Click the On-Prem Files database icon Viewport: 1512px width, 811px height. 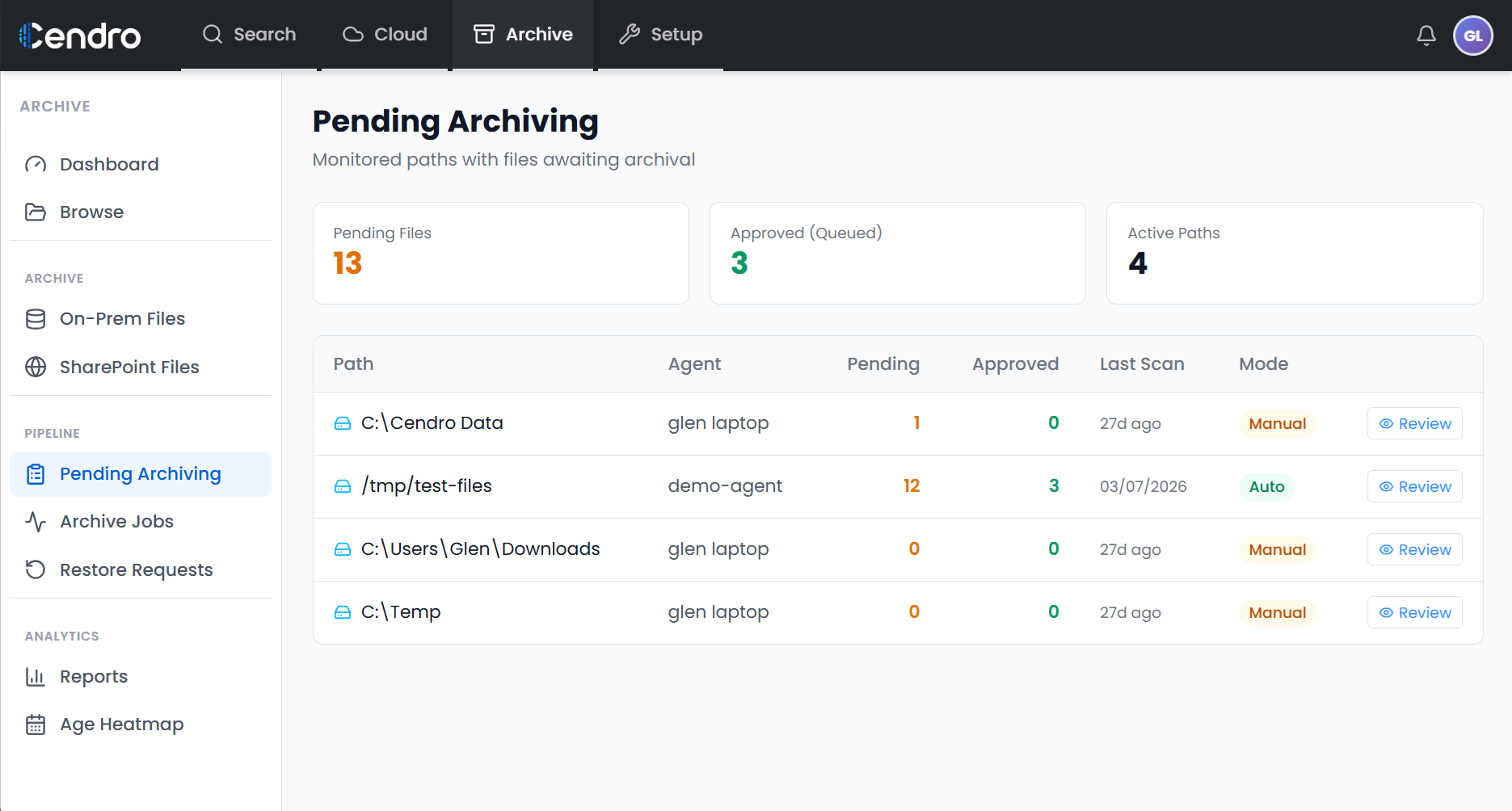pyautogui.click(x=36, y=319)
